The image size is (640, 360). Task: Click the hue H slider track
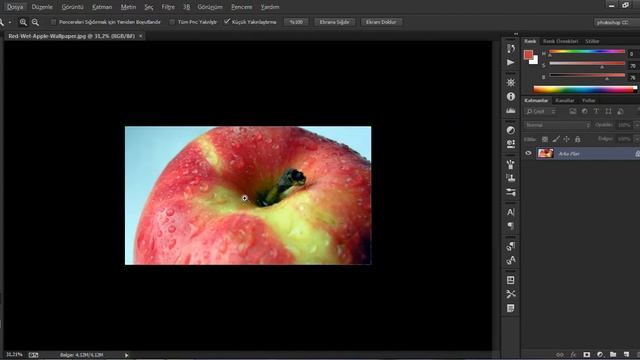pyautogui.click(x=587, y=52)
